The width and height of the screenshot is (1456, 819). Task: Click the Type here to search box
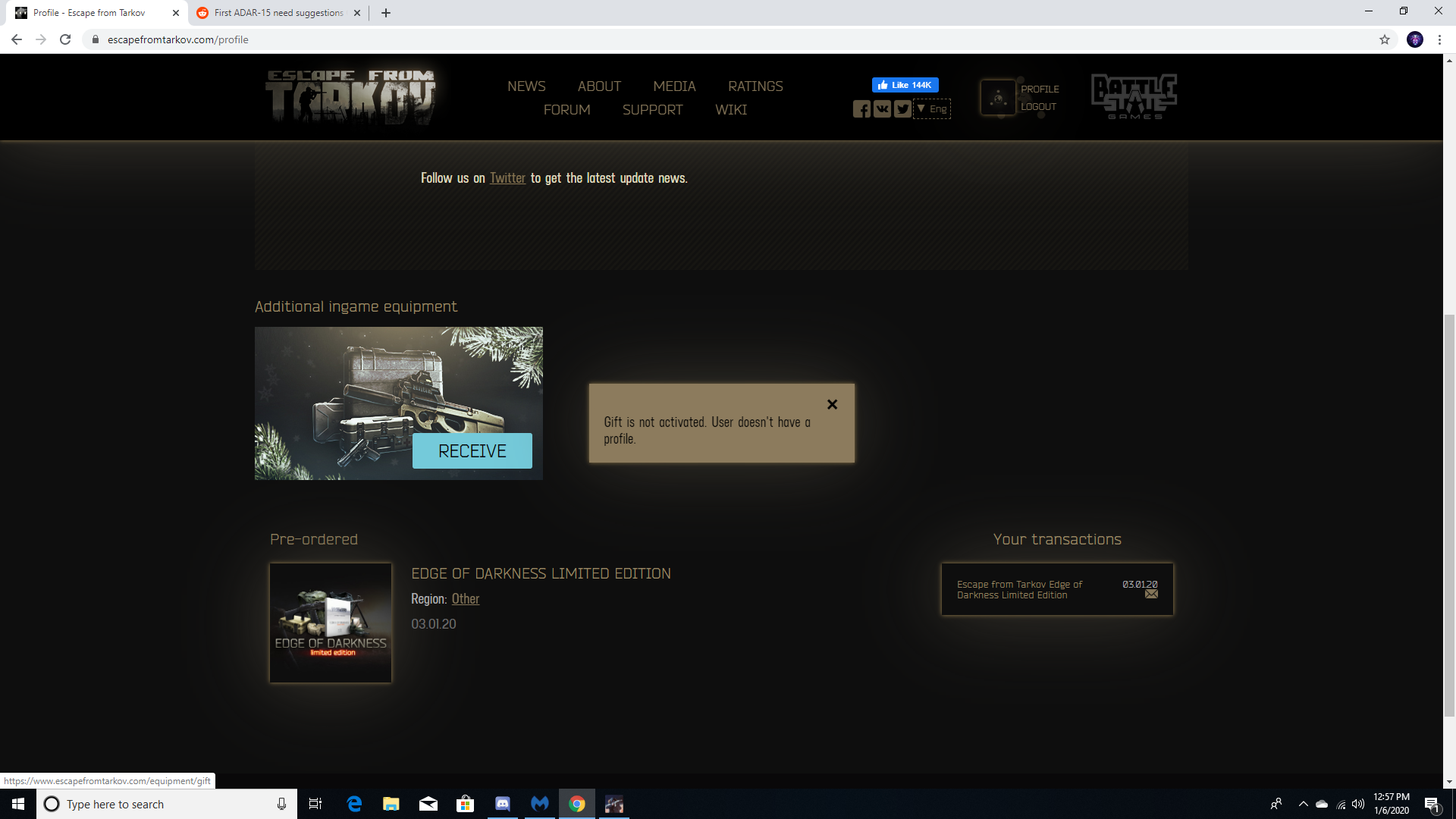tap(167, 804)
